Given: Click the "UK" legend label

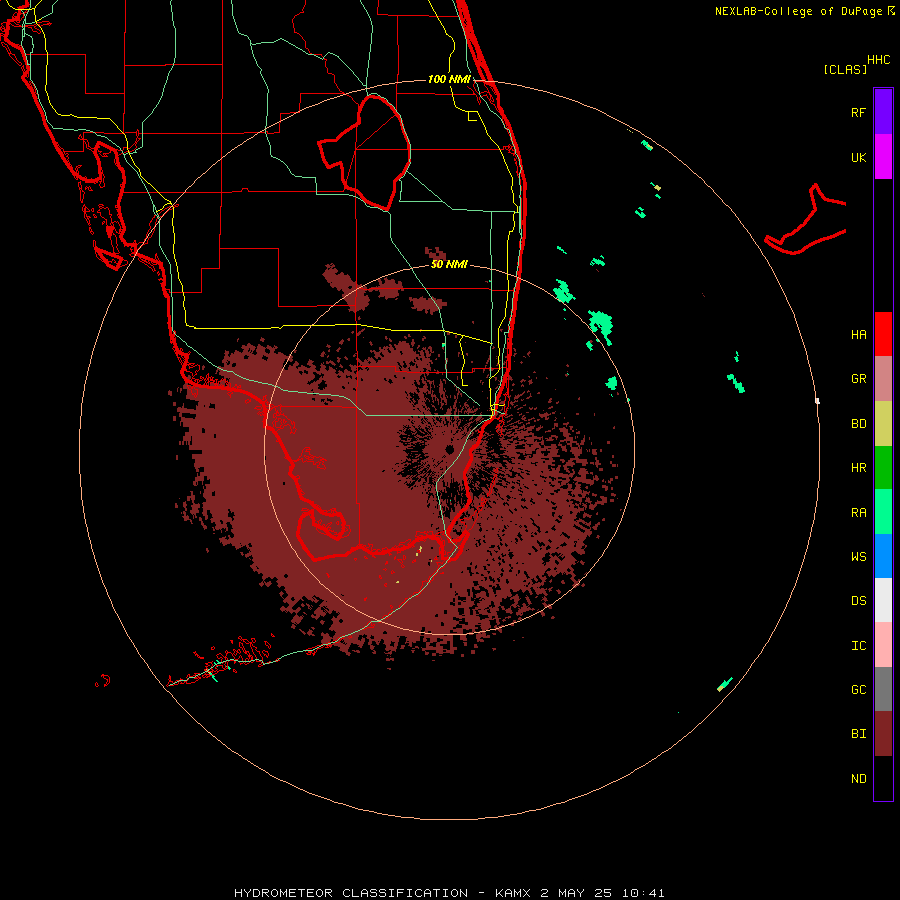Looking at the screenshot, I should coord(858,158).
